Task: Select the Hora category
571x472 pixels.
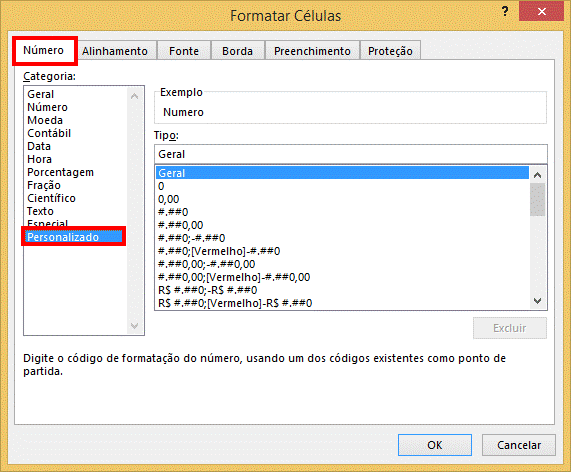Action: [39, 159]
